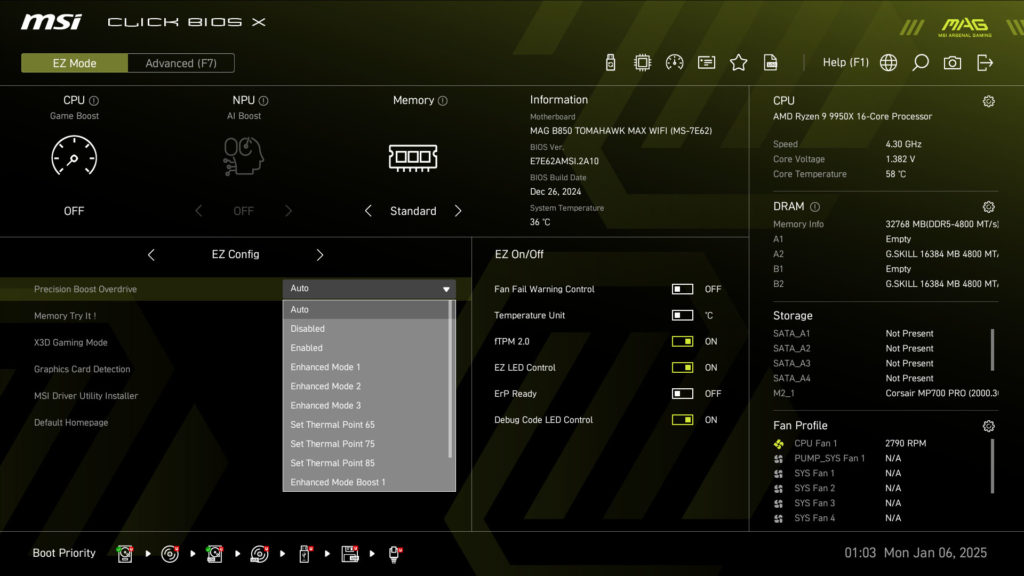1024x576 pixels.
Task: Open CPU settings gear in right panel
Action: (988, 101)
